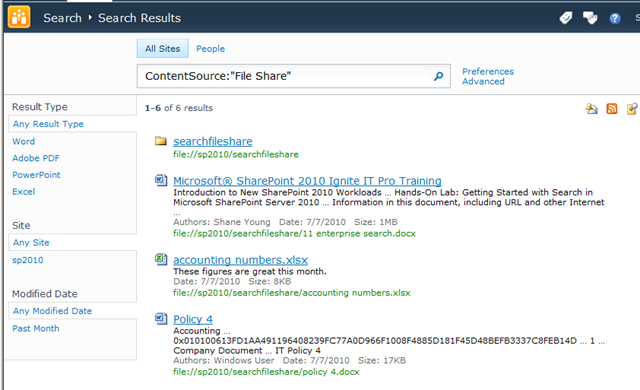Click 'Authors: Shane Young' metadata text
640x390 pixels.
click(x=222, y=222)
